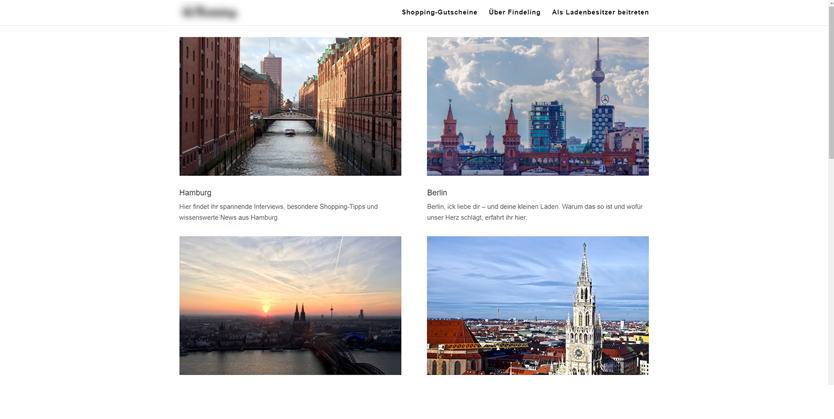Click the empty scrollbar track below the thumb
The image size is (834, 419).
coord(829,300)
